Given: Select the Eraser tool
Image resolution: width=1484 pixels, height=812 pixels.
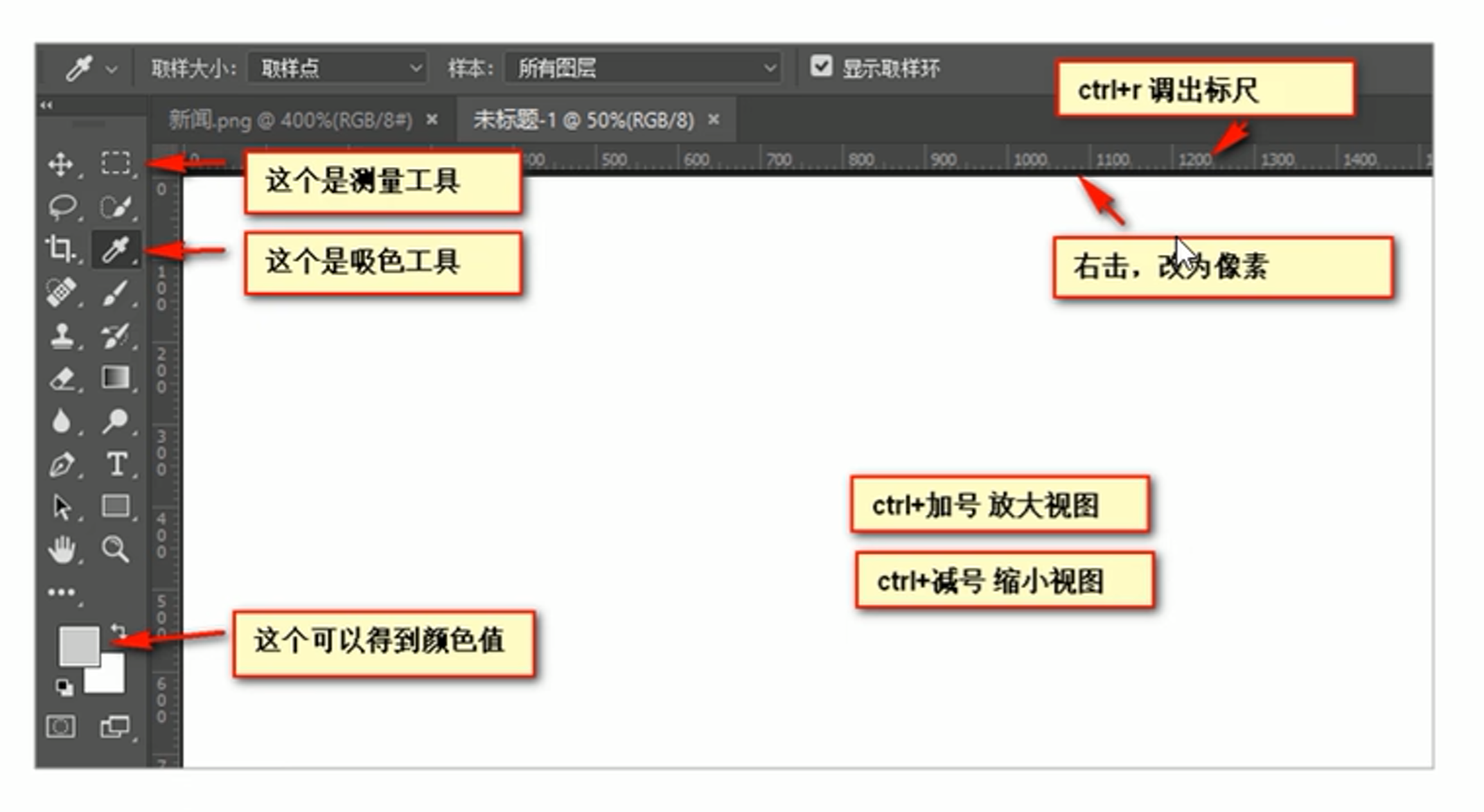Looking at the screenshot, I should 62,379.
